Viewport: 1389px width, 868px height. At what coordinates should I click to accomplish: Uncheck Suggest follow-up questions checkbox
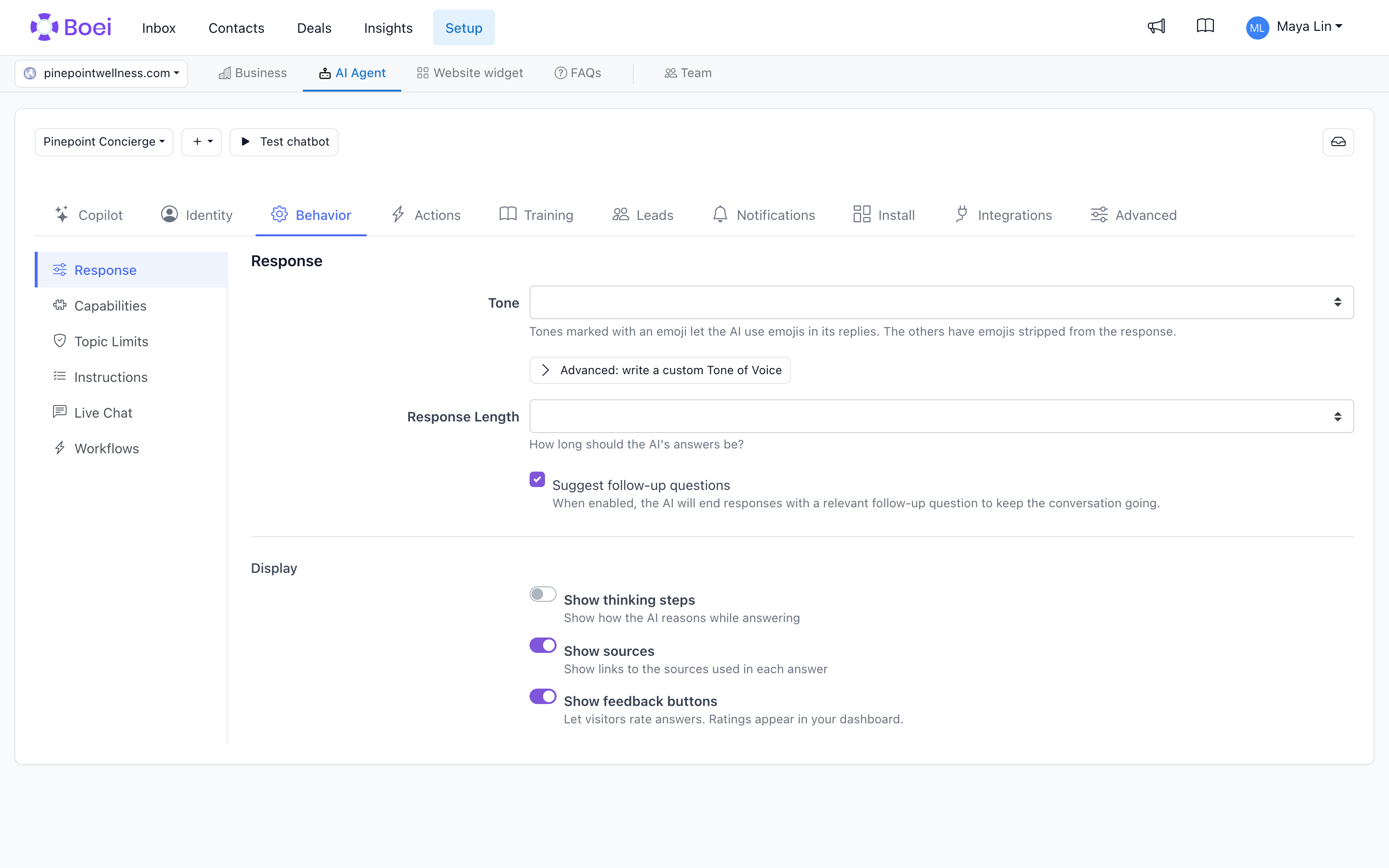(537, 479)
